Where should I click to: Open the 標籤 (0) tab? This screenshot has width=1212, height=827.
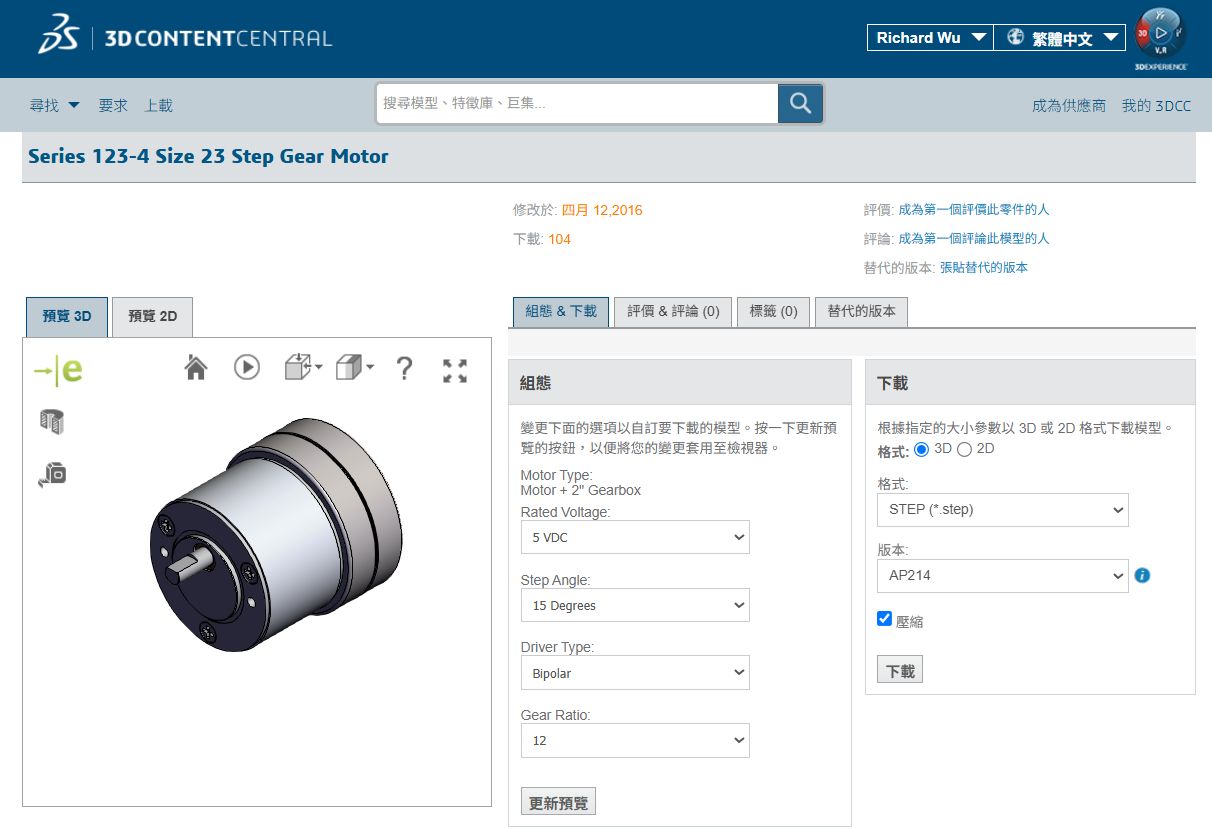[773, 311]
